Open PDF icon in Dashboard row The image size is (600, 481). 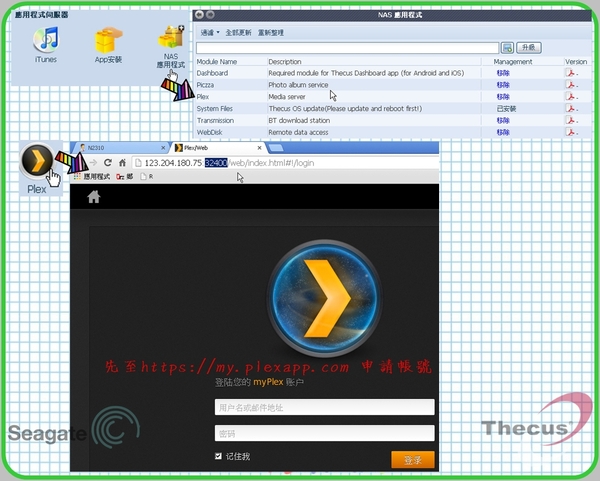point(570,73)
